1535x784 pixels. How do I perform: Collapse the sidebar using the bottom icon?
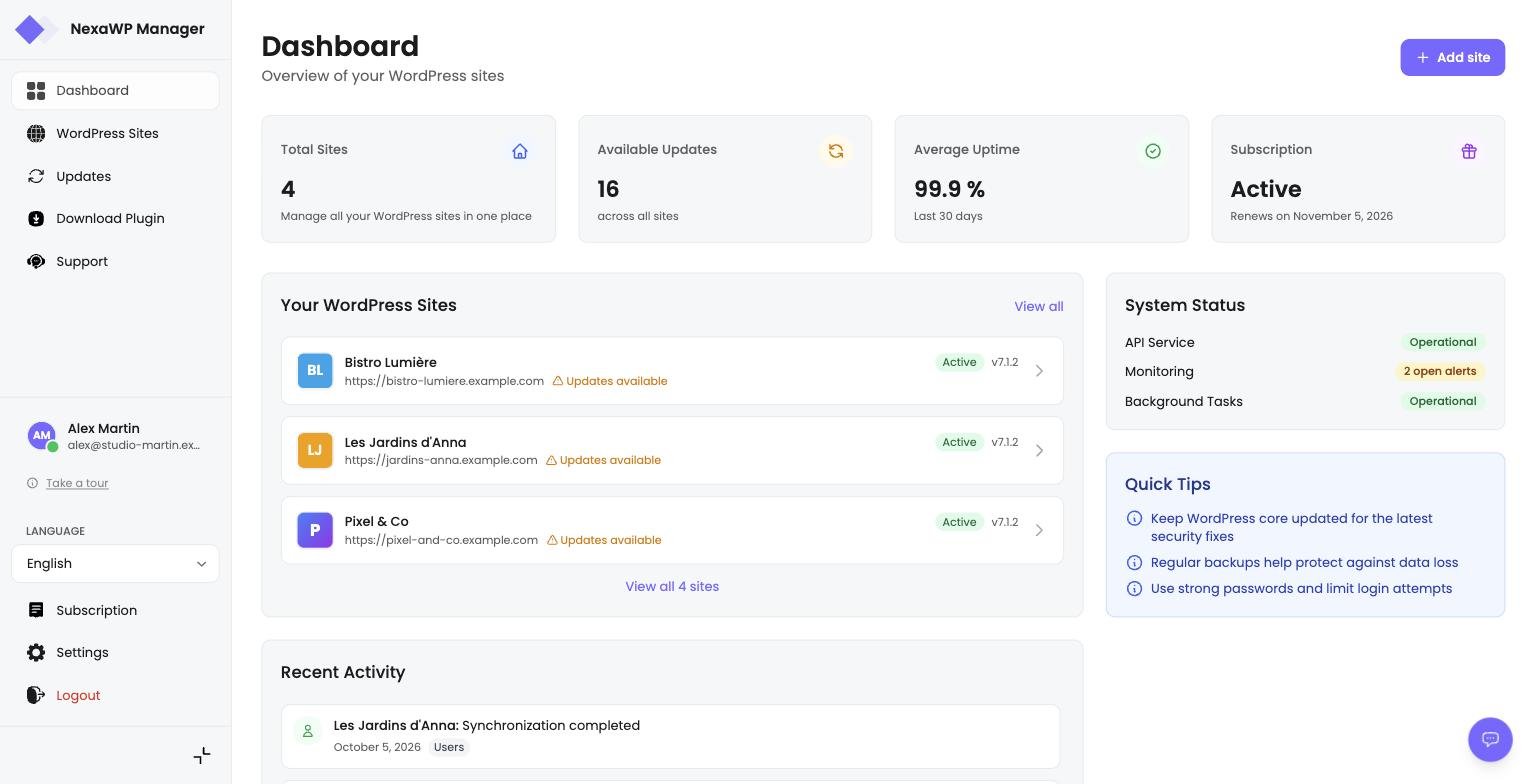pyautogui.click(x=202, y=756)
